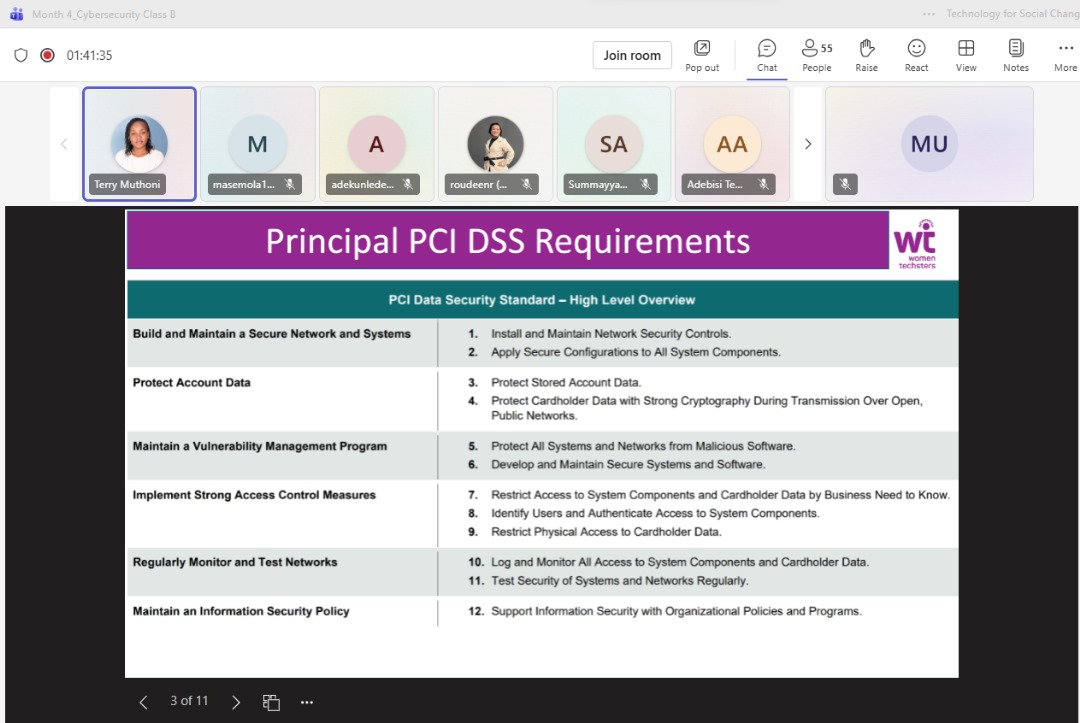Open the View options
This screenshot has width=1080, height=723.
(965, 55)
